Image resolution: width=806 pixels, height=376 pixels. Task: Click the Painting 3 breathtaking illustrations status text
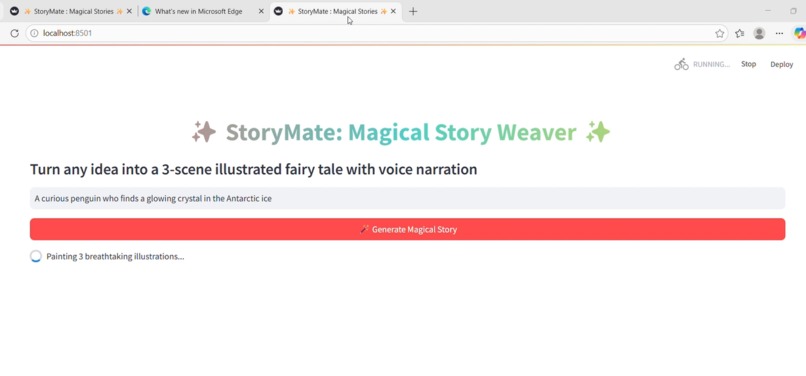[x=115, y=256]
